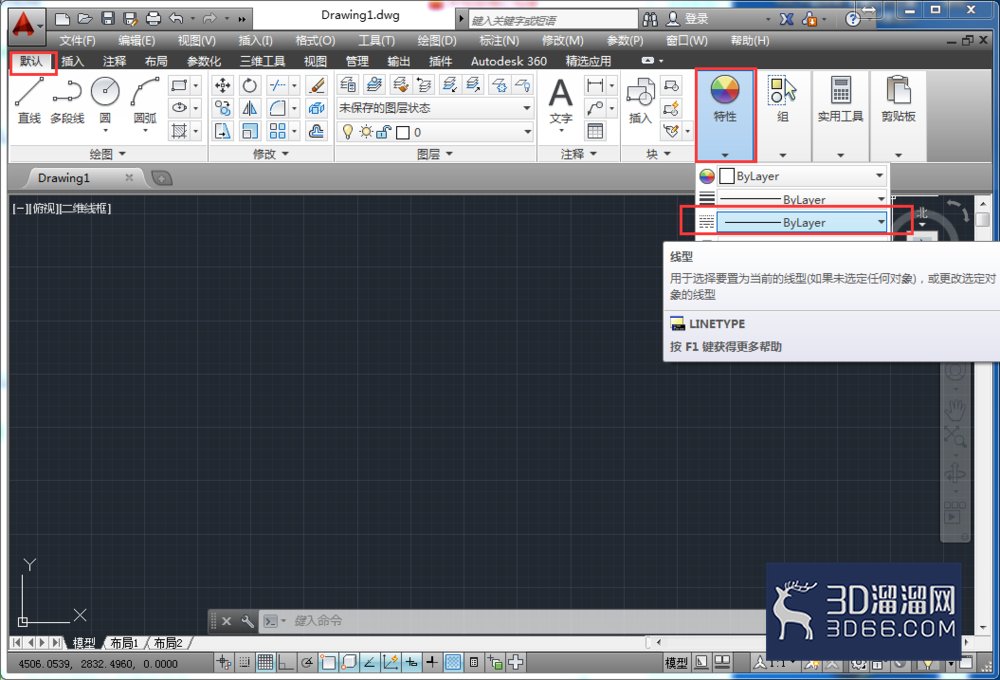Click the Scale tool icon

[x=250, y=131]
